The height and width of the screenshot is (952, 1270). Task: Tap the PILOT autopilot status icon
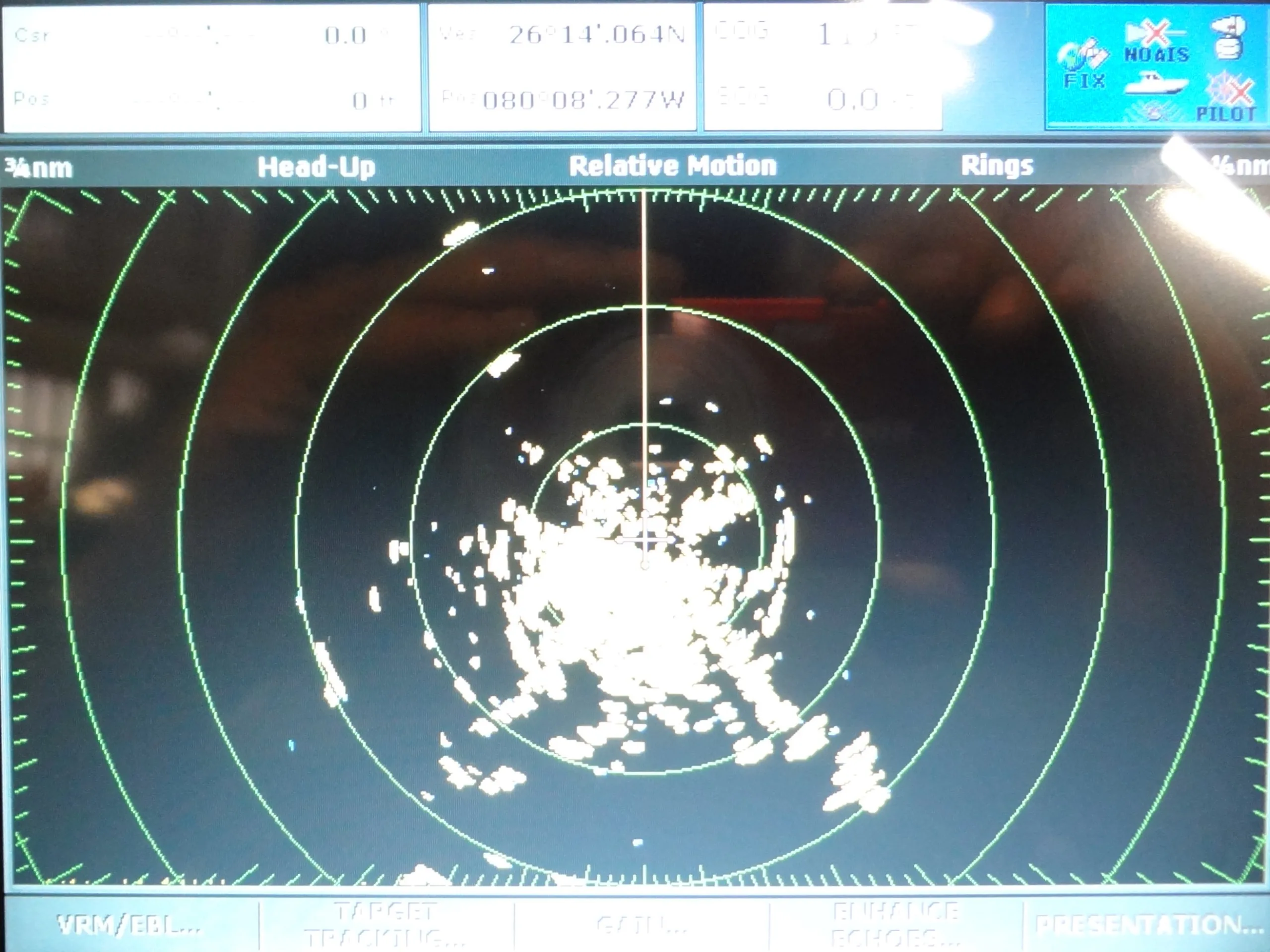[1226, 97]
